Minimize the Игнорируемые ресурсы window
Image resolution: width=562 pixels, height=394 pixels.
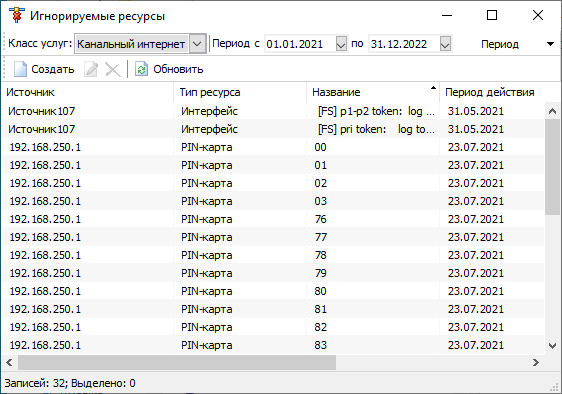pyautogui.click(x=447, y=15)
